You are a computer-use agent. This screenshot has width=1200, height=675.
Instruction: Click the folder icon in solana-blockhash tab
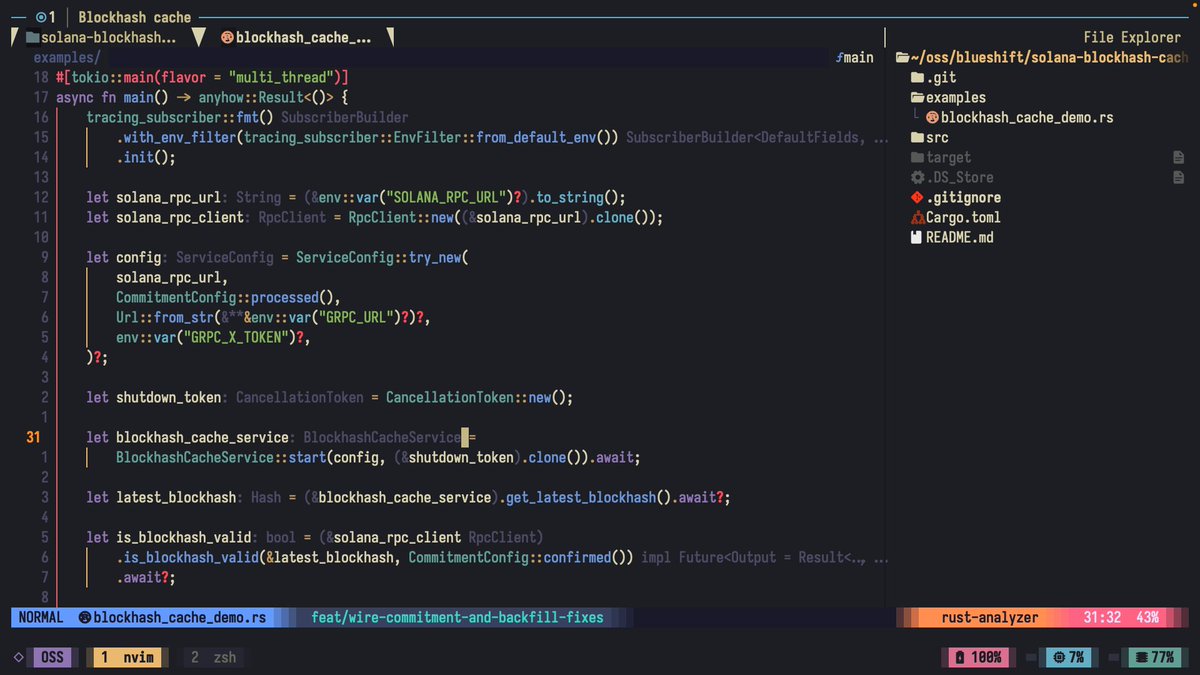[32, 37]
